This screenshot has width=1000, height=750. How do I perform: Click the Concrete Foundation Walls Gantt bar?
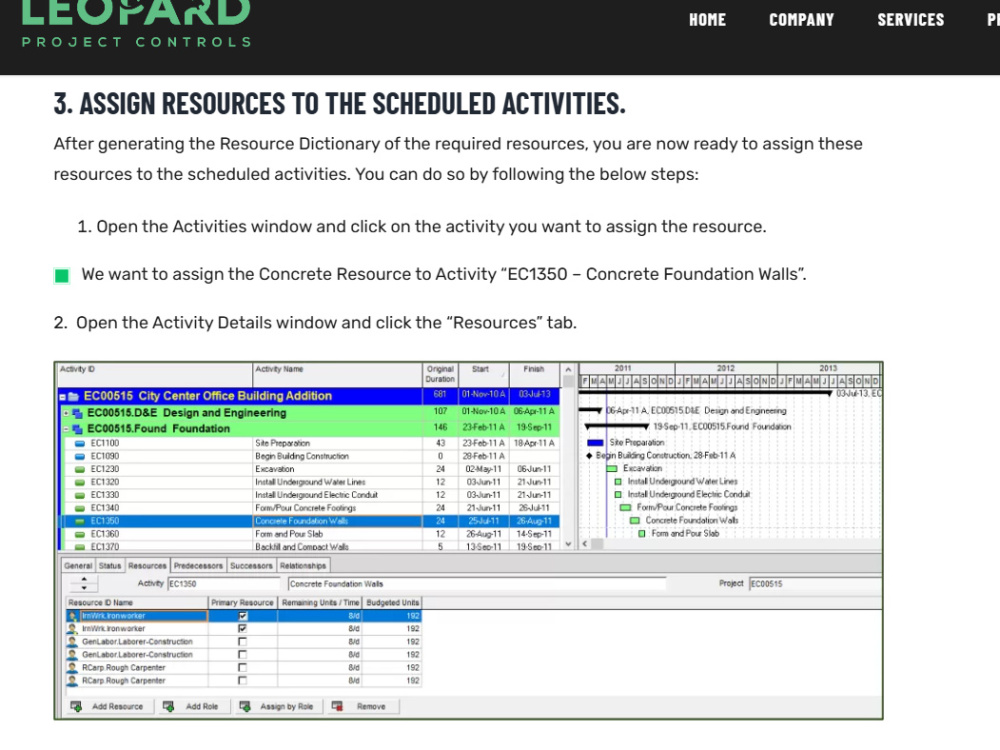(635, 520)
